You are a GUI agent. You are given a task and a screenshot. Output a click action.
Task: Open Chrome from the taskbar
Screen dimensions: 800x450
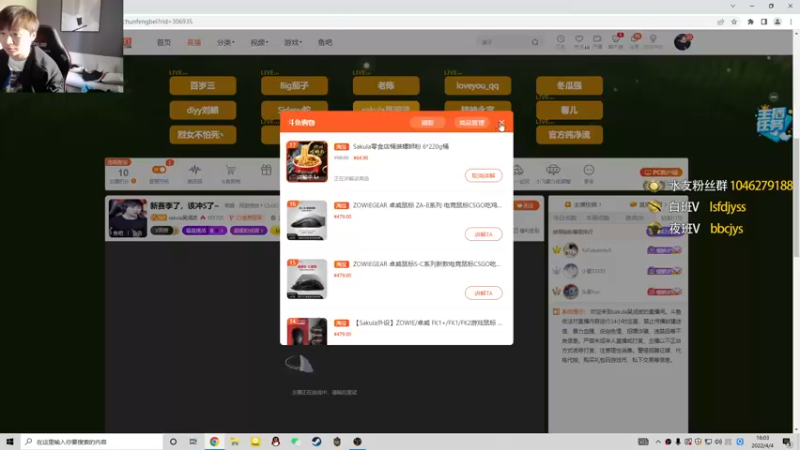pos(214,442)
